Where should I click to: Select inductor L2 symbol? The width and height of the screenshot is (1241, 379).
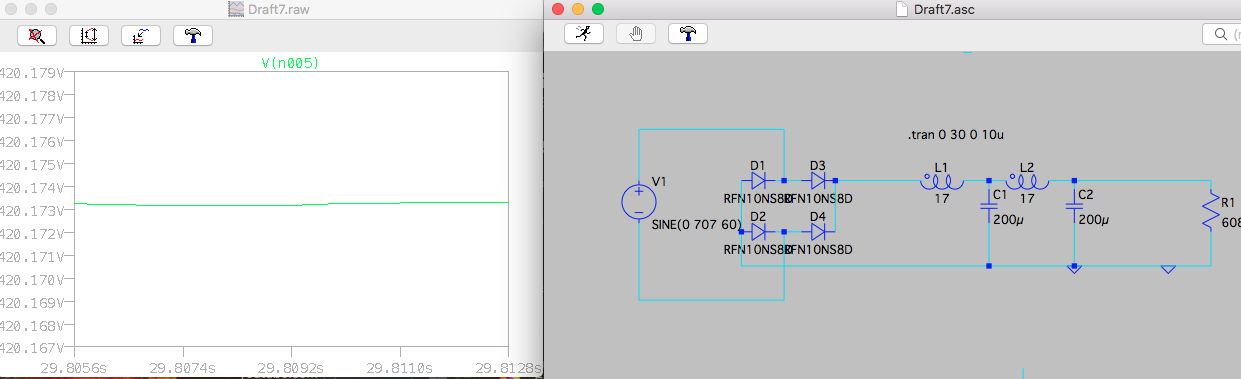pos(1026,181)
